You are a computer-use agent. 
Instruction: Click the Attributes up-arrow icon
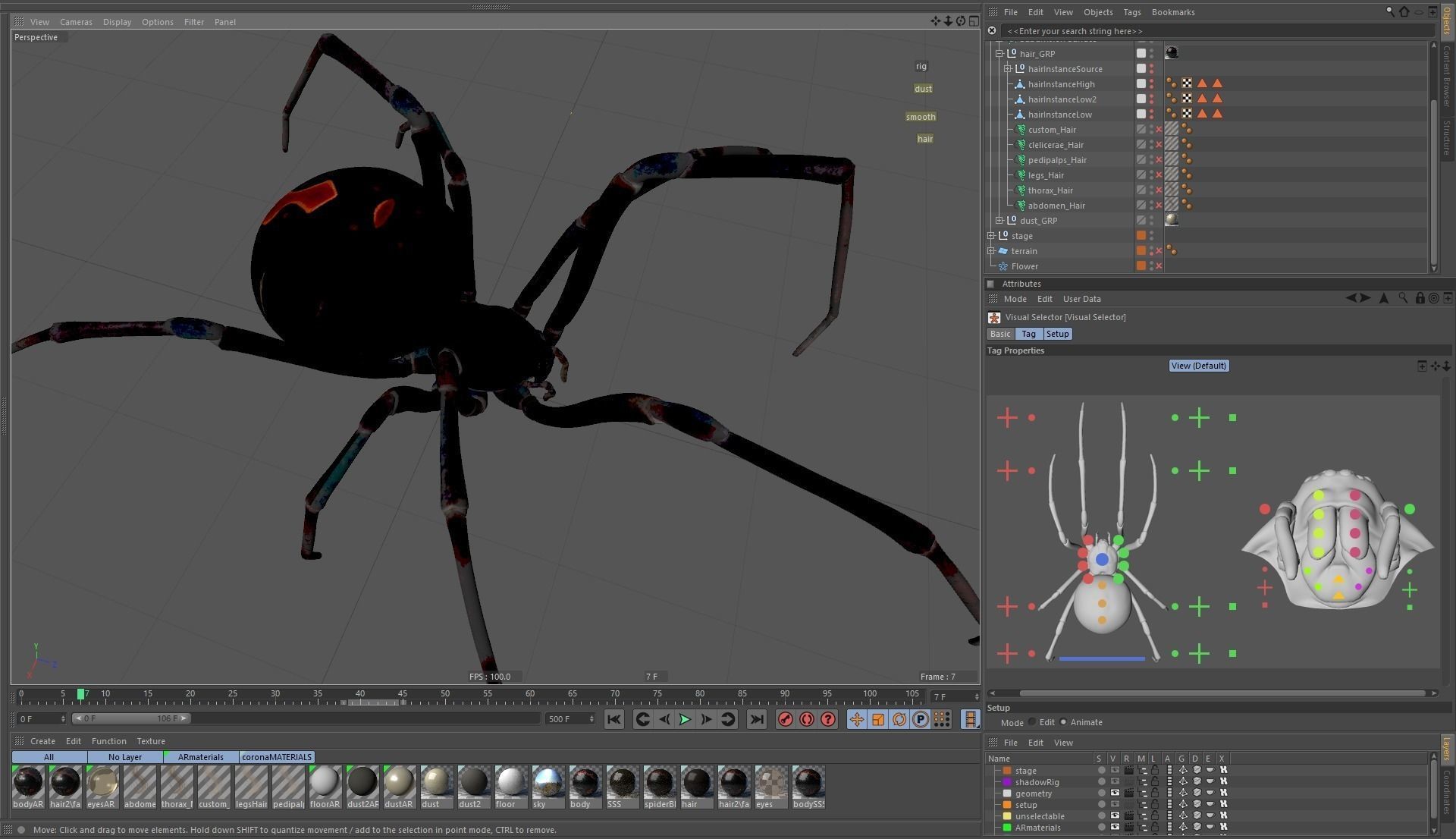pos(1384,298)
